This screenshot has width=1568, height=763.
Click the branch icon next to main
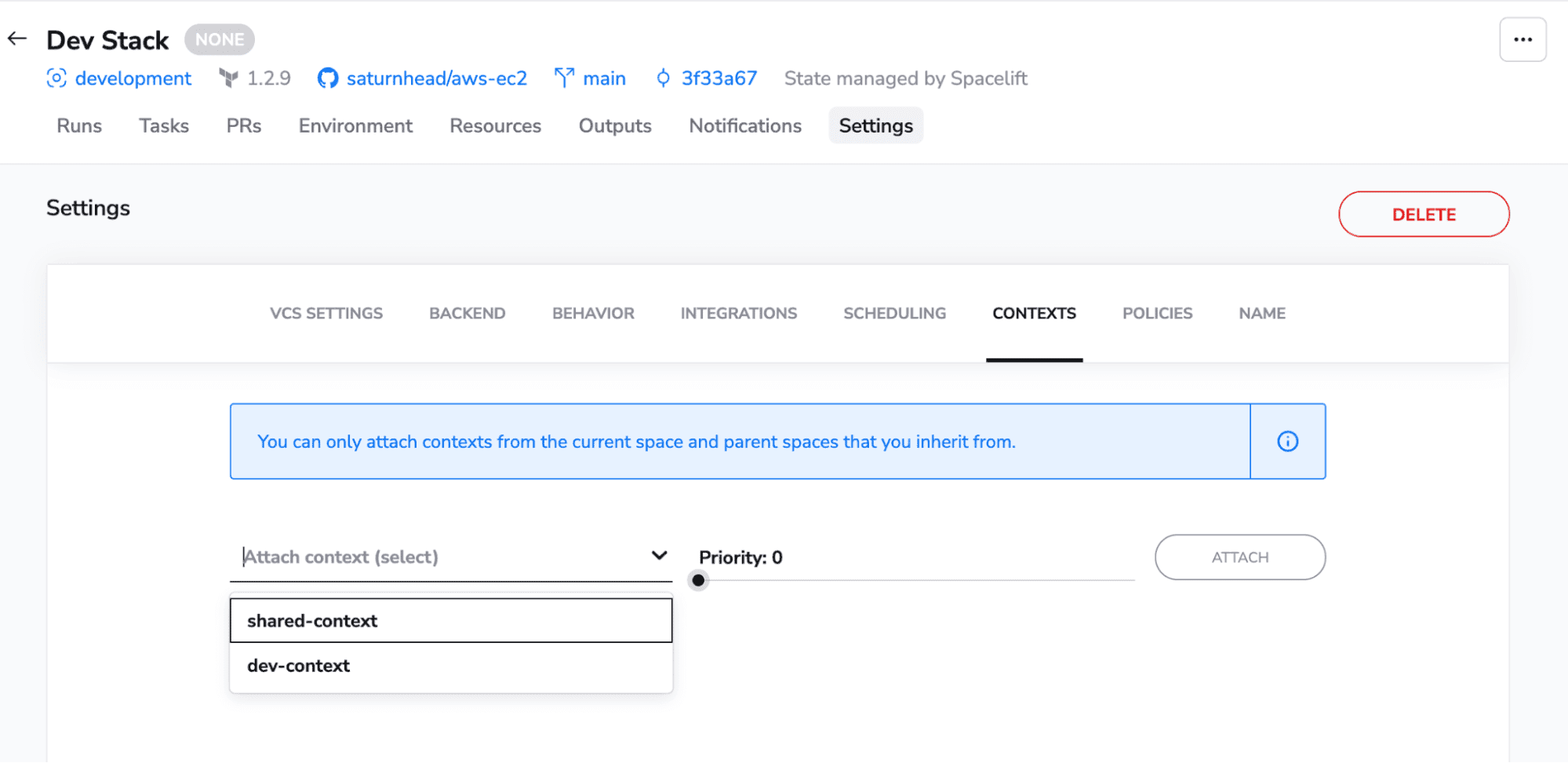tap(564, 78)
